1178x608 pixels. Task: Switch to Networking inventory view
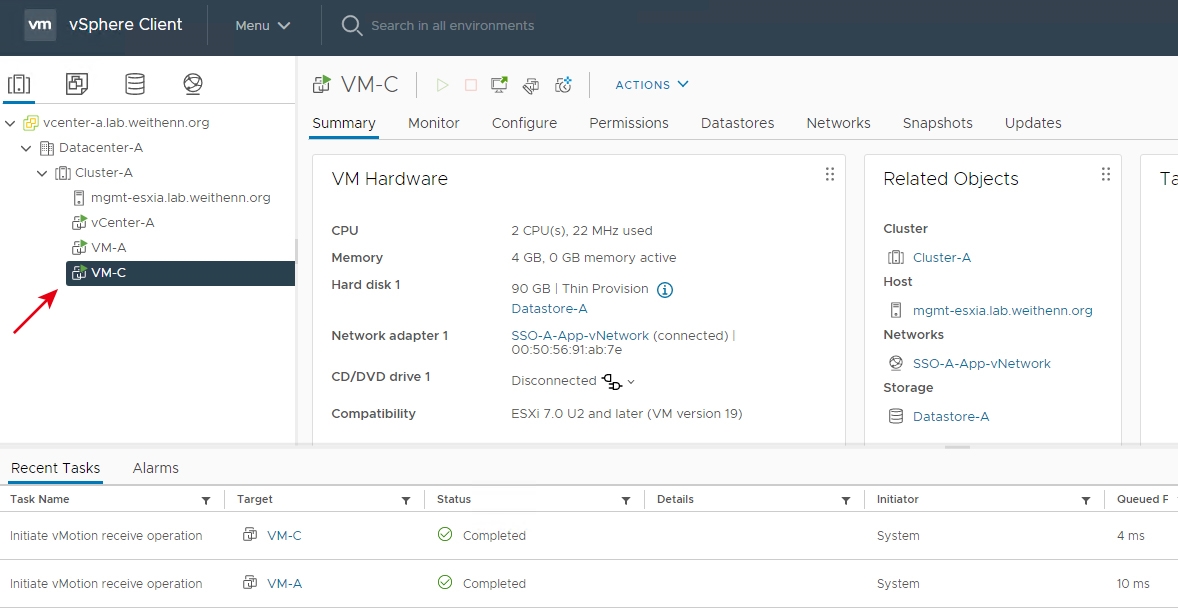pyautogui.click(x=193, y=84)
